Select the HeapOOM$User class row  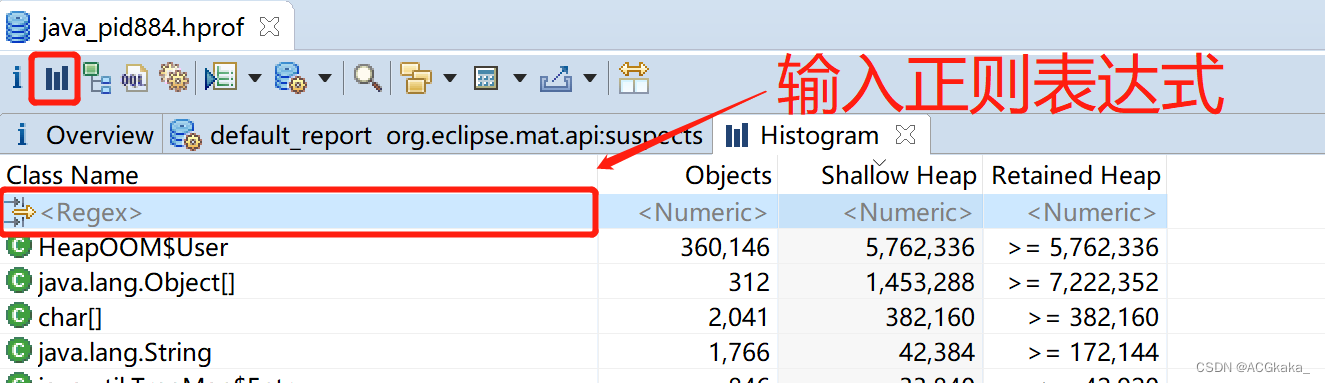click(x=583, y=247)
